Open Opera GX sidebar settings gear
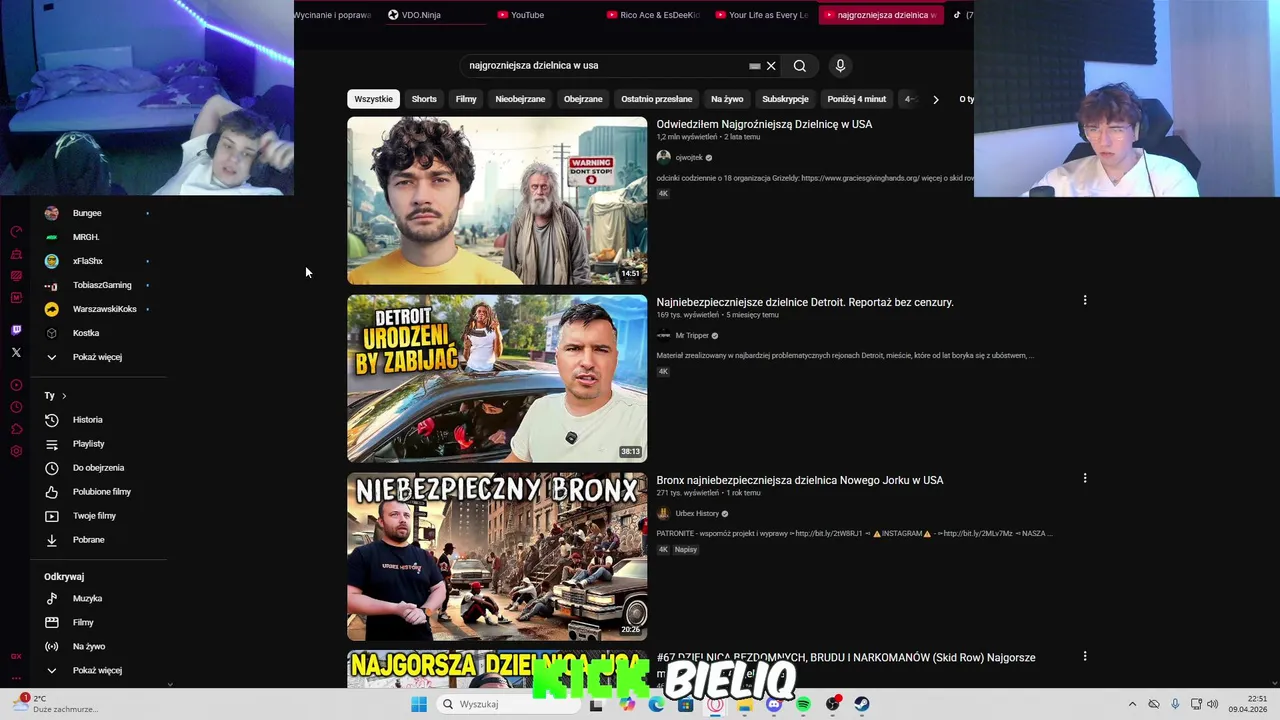 coord(16,451)
